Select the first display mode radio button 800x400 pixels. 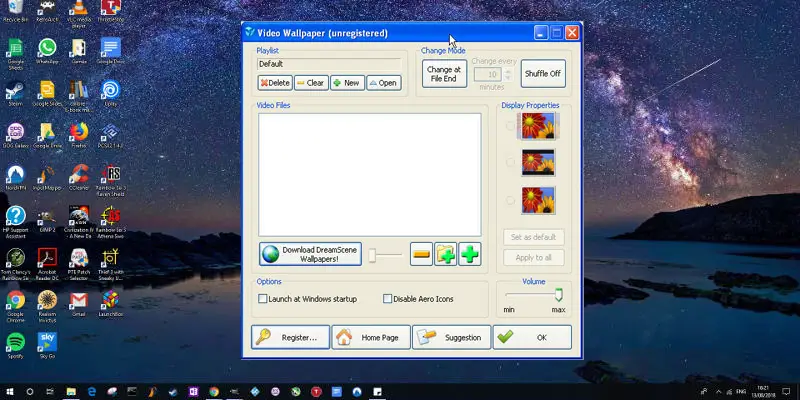pos(510,126)
